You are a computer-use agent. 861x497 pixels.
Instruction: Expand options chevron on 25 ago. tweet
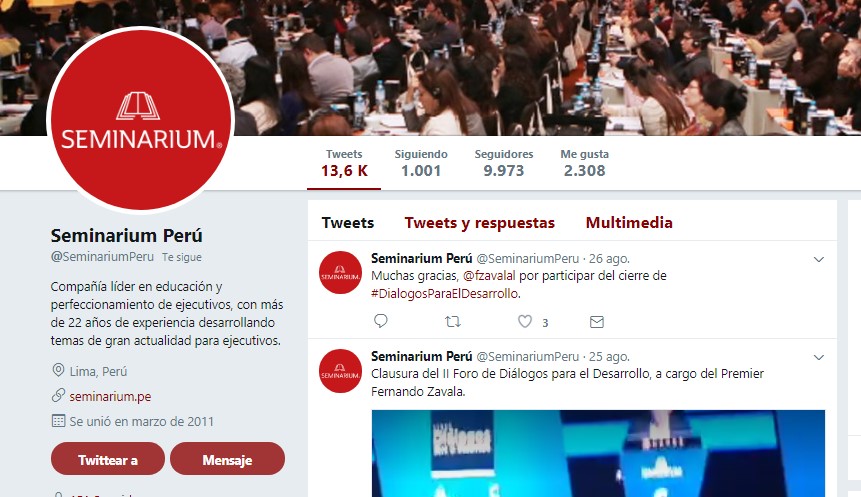click(x=819, y=358)
